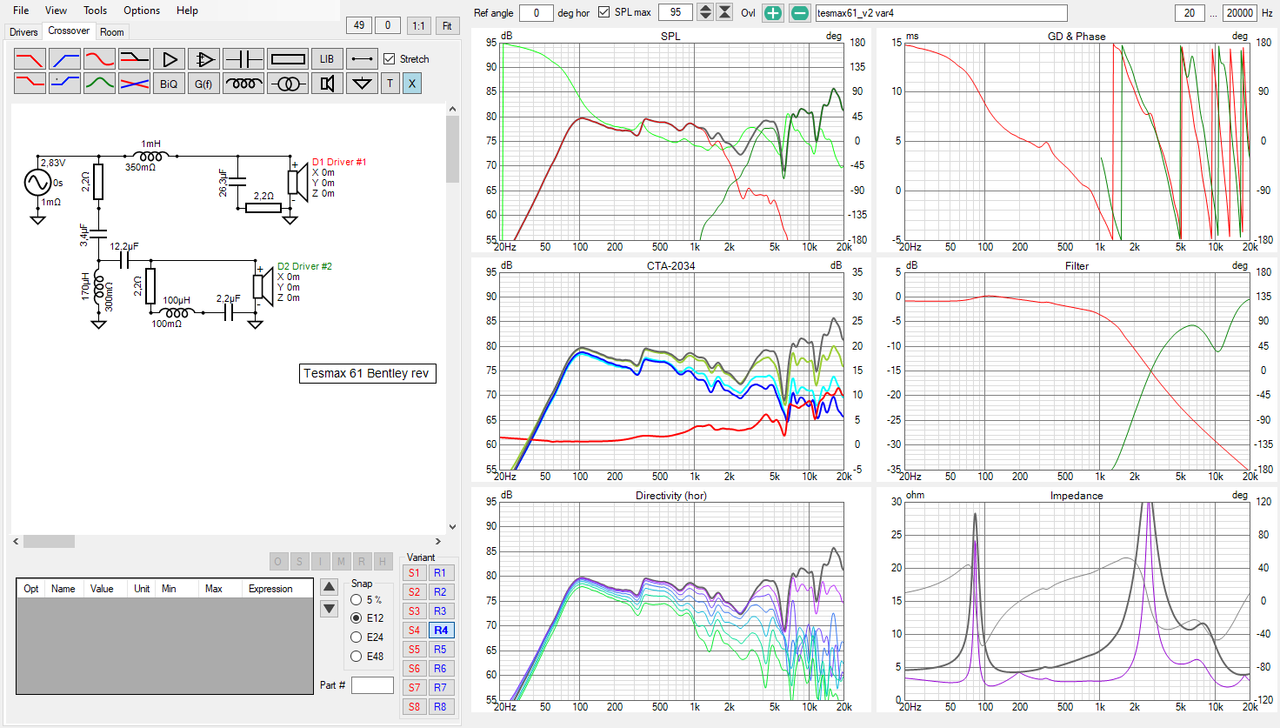Open the Options menu

pos(141,10)
